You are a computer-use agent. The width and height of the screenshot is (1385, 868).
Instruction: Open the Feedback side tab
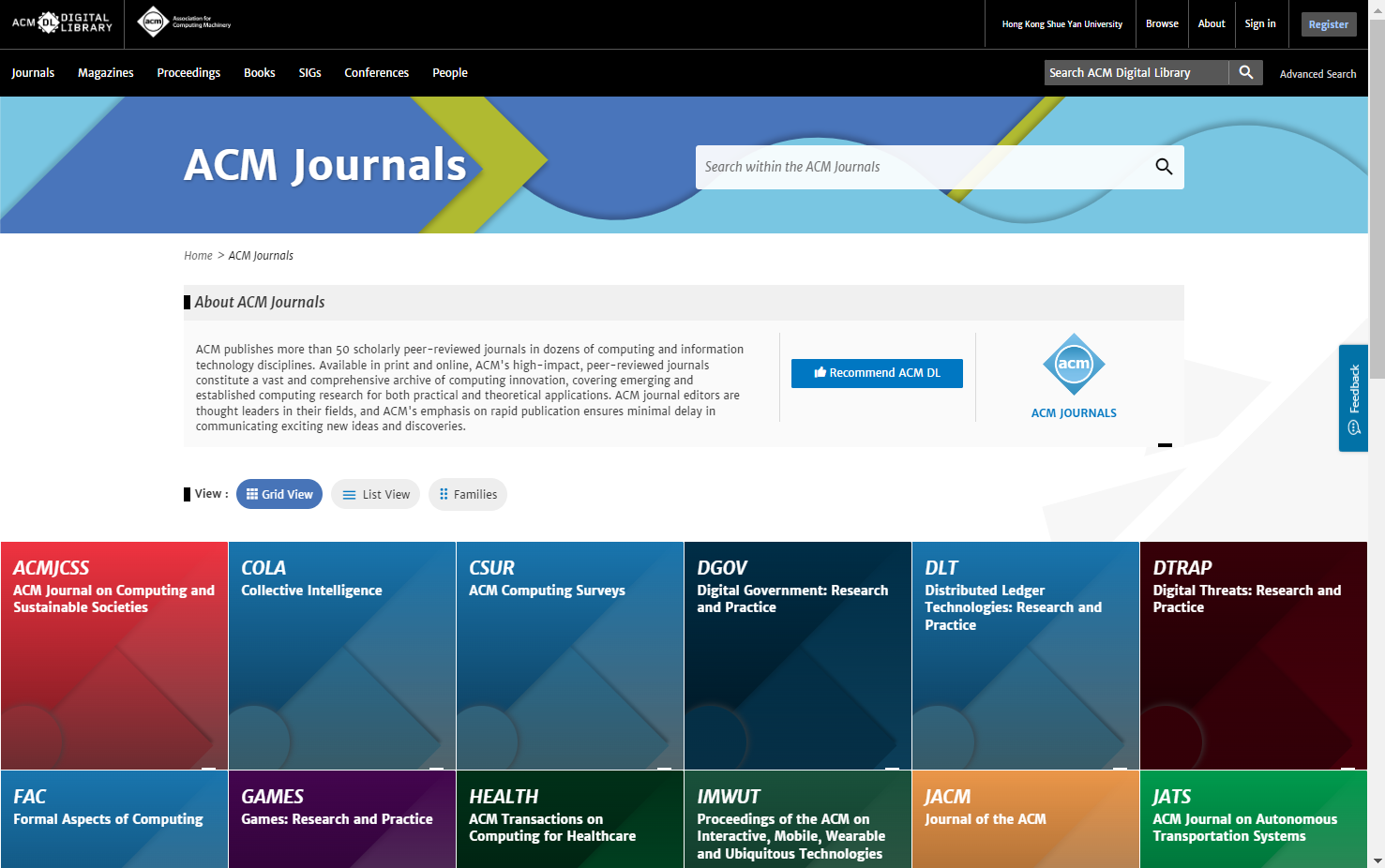coord(1353,398)
